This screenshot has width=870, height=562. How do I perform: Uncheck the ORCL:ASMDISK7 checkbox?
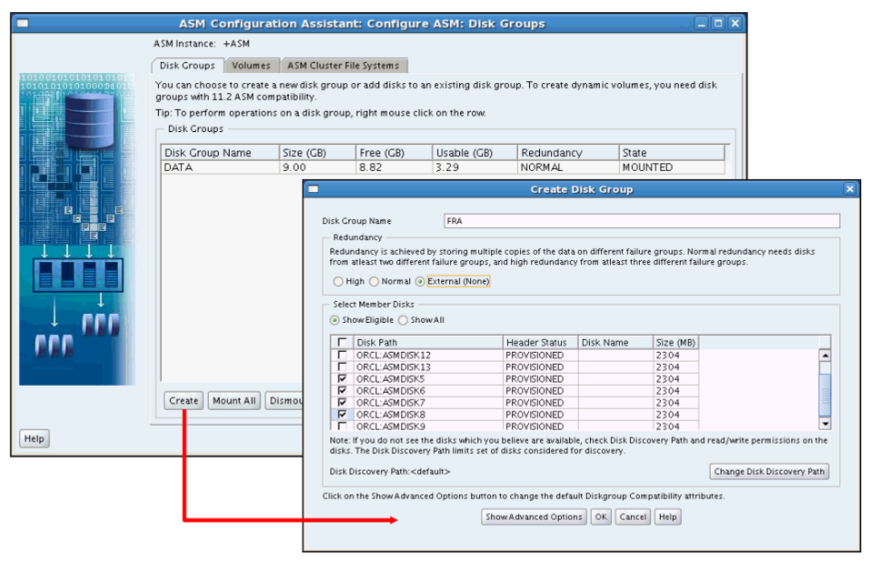(x=342, y=402)
